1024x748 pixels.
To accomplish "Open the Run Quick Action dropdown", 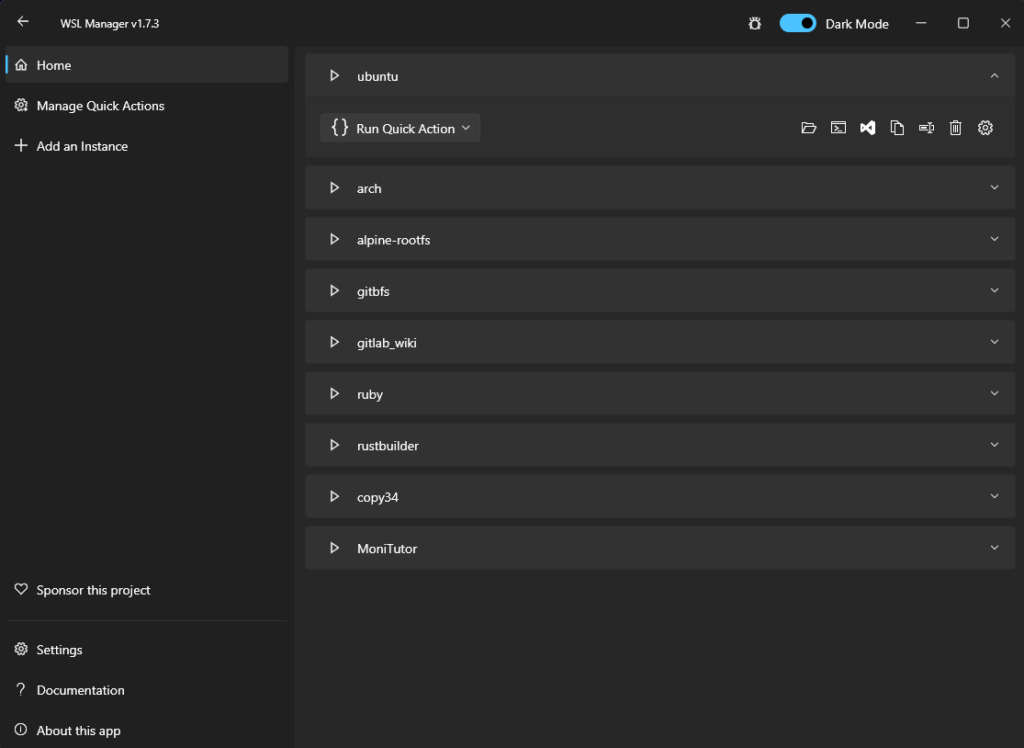I will [x=400, y=128].
